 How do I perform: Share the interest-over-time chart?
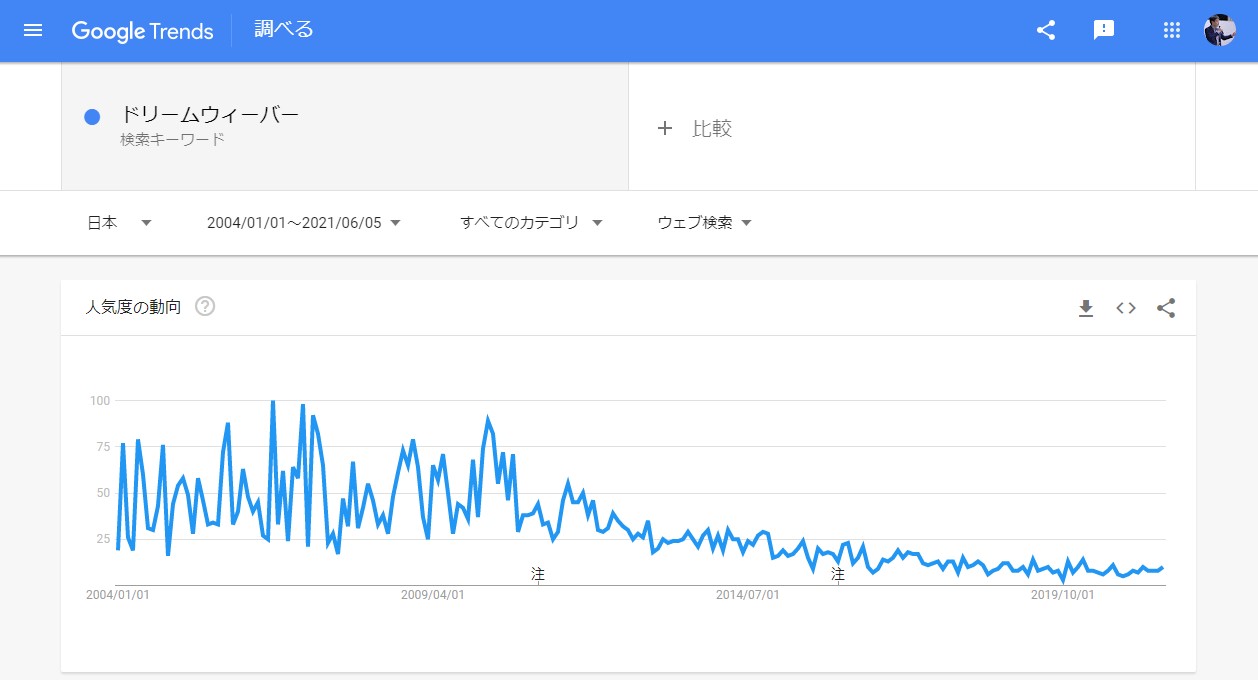1166,308
